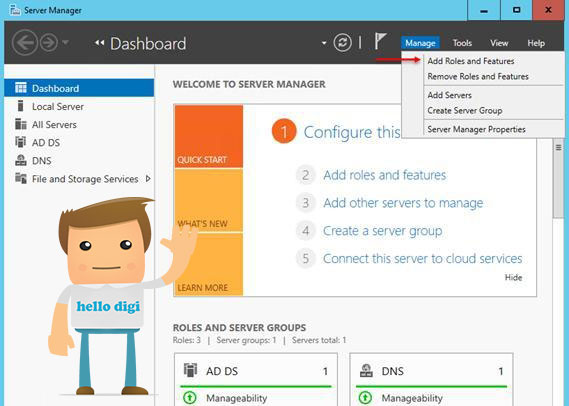Choose Remove Roles and Features
The height and width of the screenshot is (406, 569).
(x=478, y=77)
